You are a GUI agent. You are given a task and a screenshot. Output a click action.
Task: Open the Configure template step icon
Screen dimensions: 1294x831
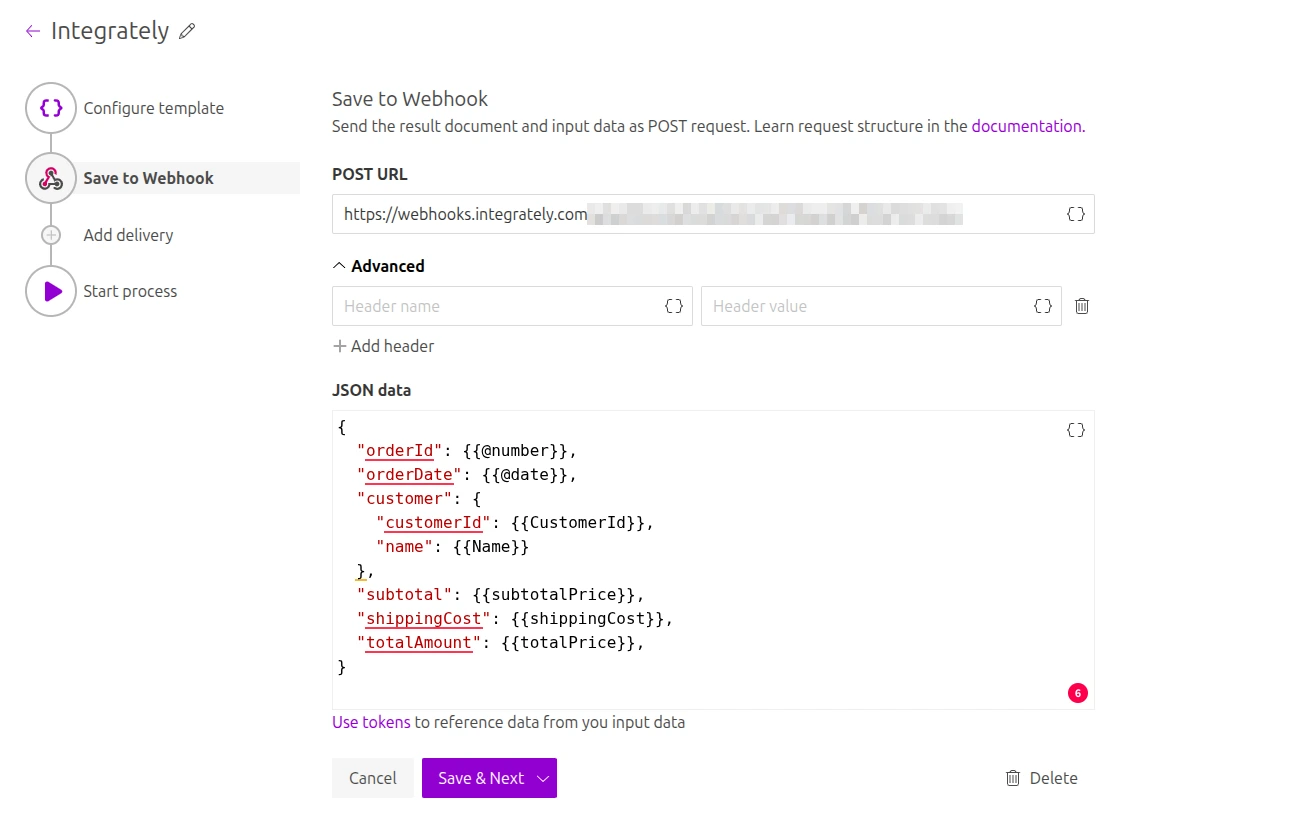(x=51, y=108)
